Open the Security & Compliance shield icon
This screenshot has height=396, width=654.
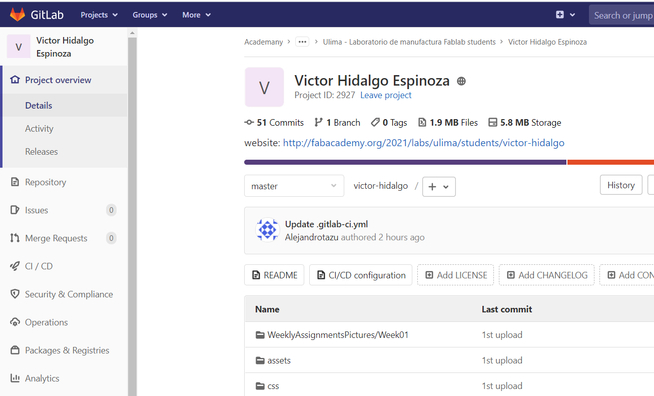tap(15, 294)
